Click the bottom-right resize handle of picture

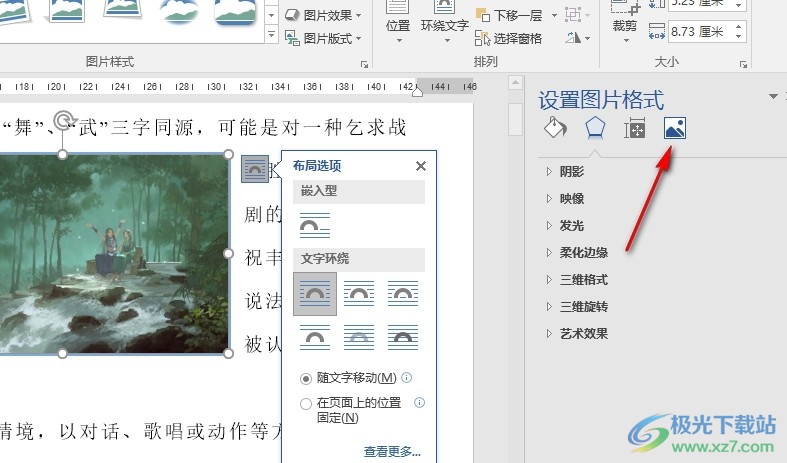click(x=228, y=354)
